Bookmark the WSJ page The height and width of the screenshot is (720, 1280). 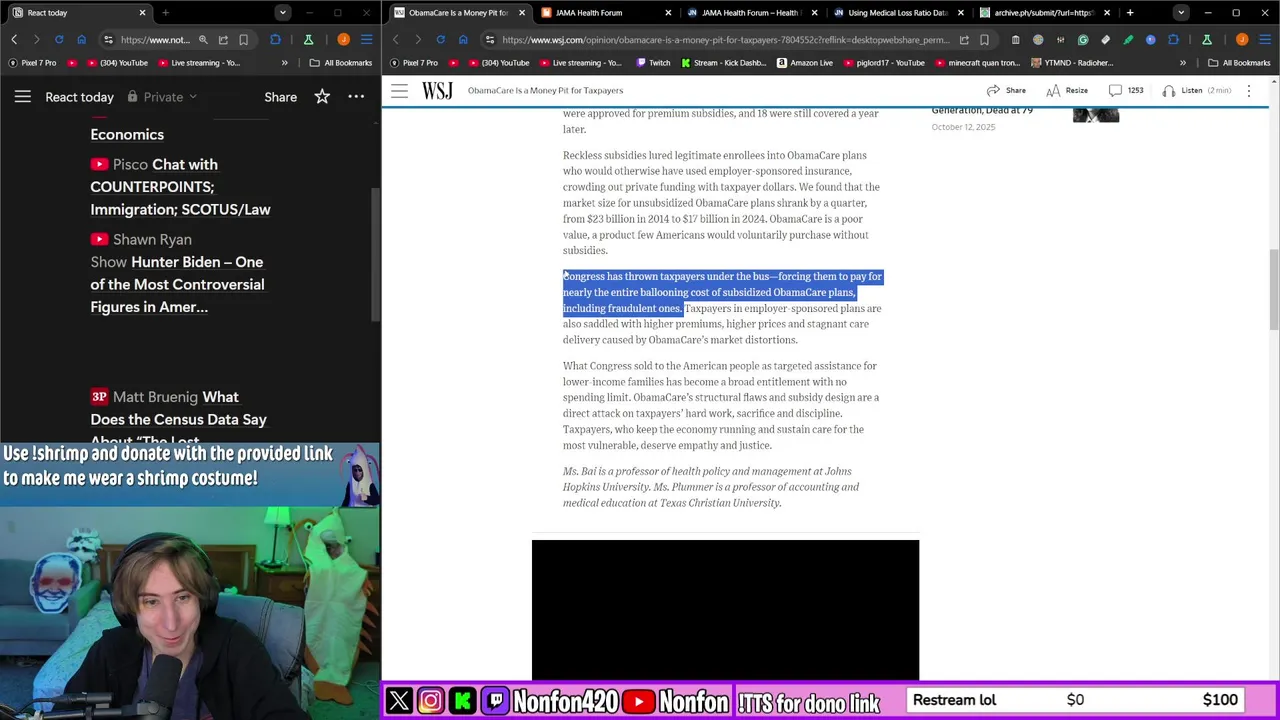point(985,39)
